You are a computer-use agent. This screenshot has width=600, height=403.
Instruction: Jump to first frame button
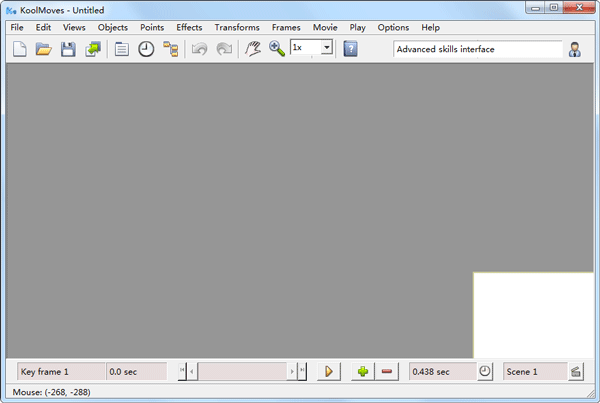coord(182,371)
